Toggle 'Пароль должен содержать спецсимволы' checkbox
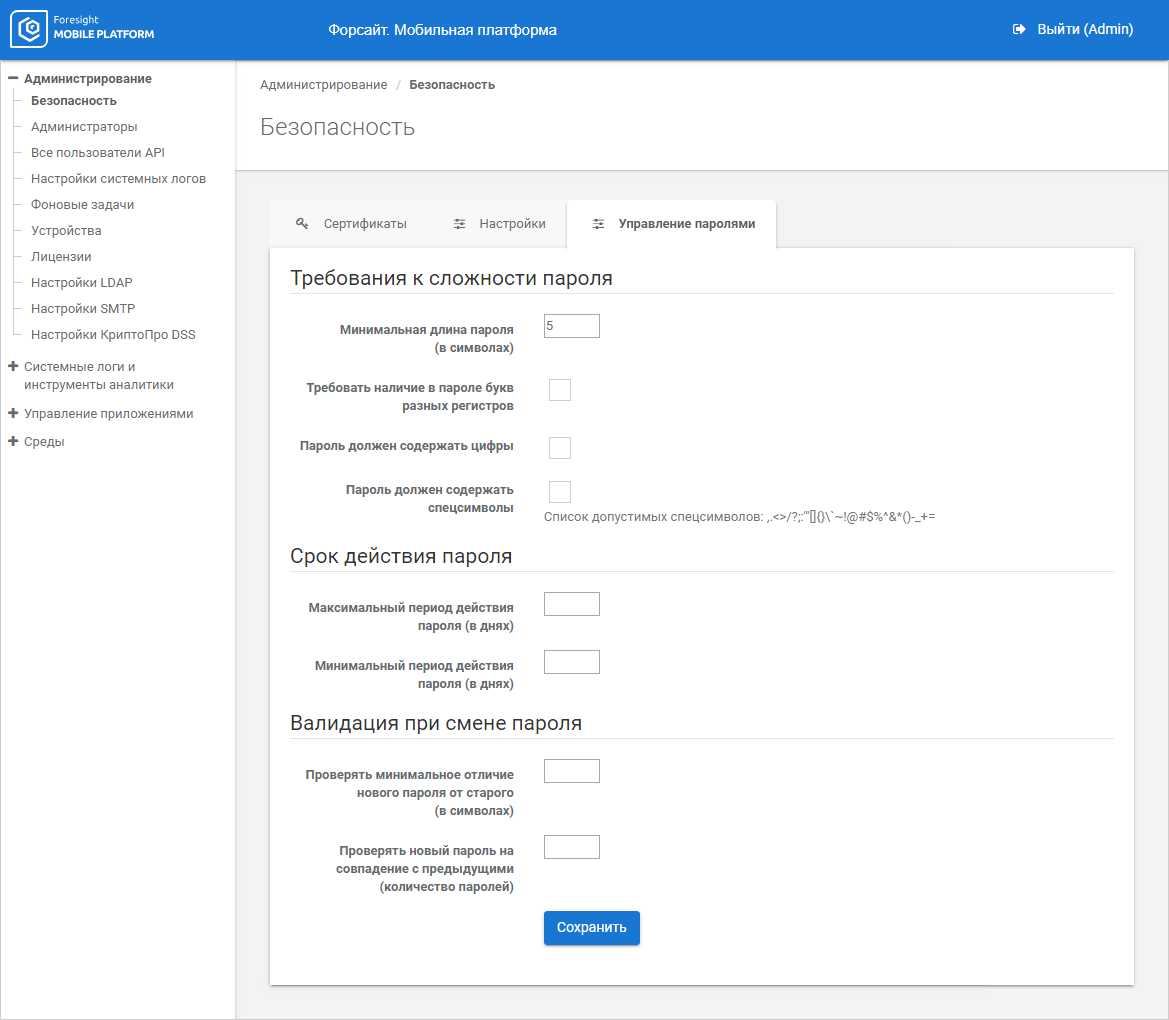This screenshot has width=1169, height=1020. (x=560, y=491)
